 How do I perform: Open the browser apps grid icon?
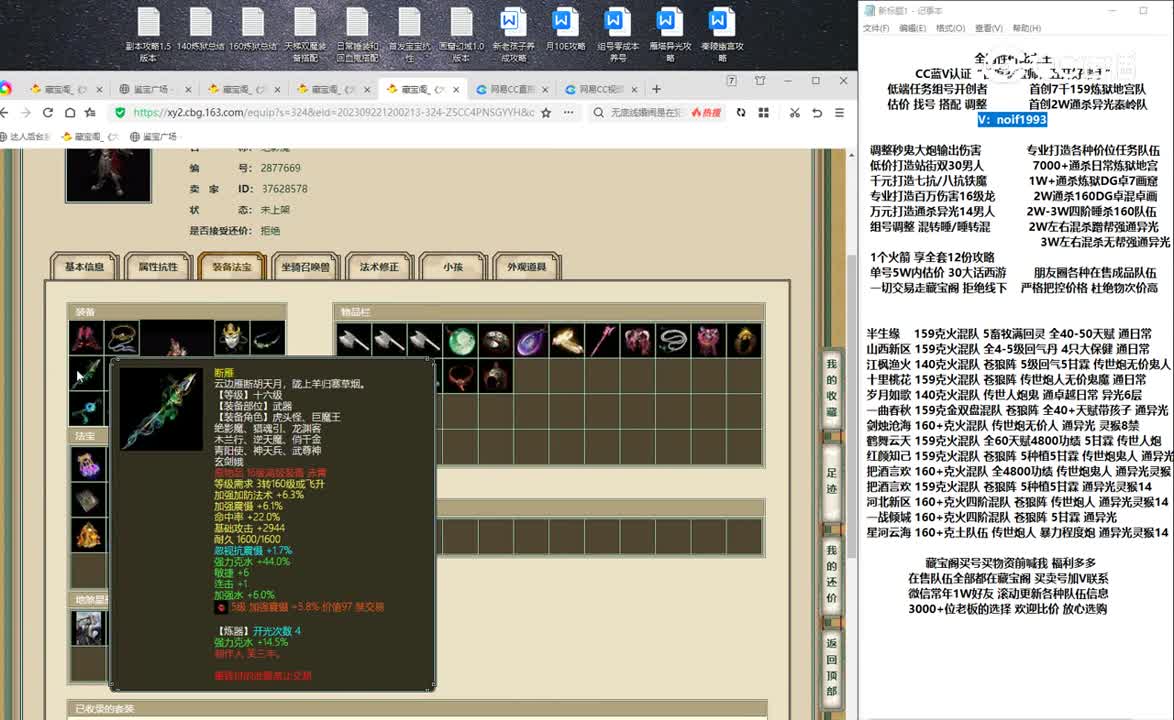pyautogui.click(x=764, y=112)
